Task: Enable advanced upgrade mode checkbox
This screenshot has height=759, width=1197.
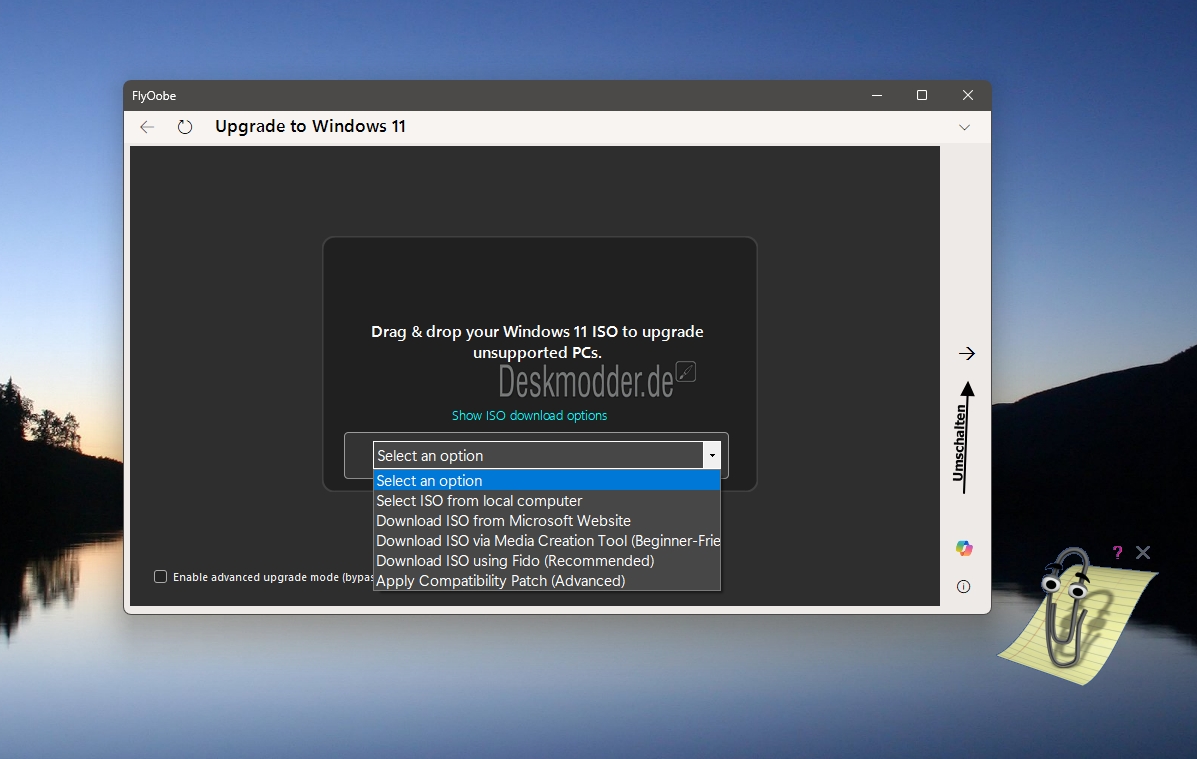Action: coord(160,577)
